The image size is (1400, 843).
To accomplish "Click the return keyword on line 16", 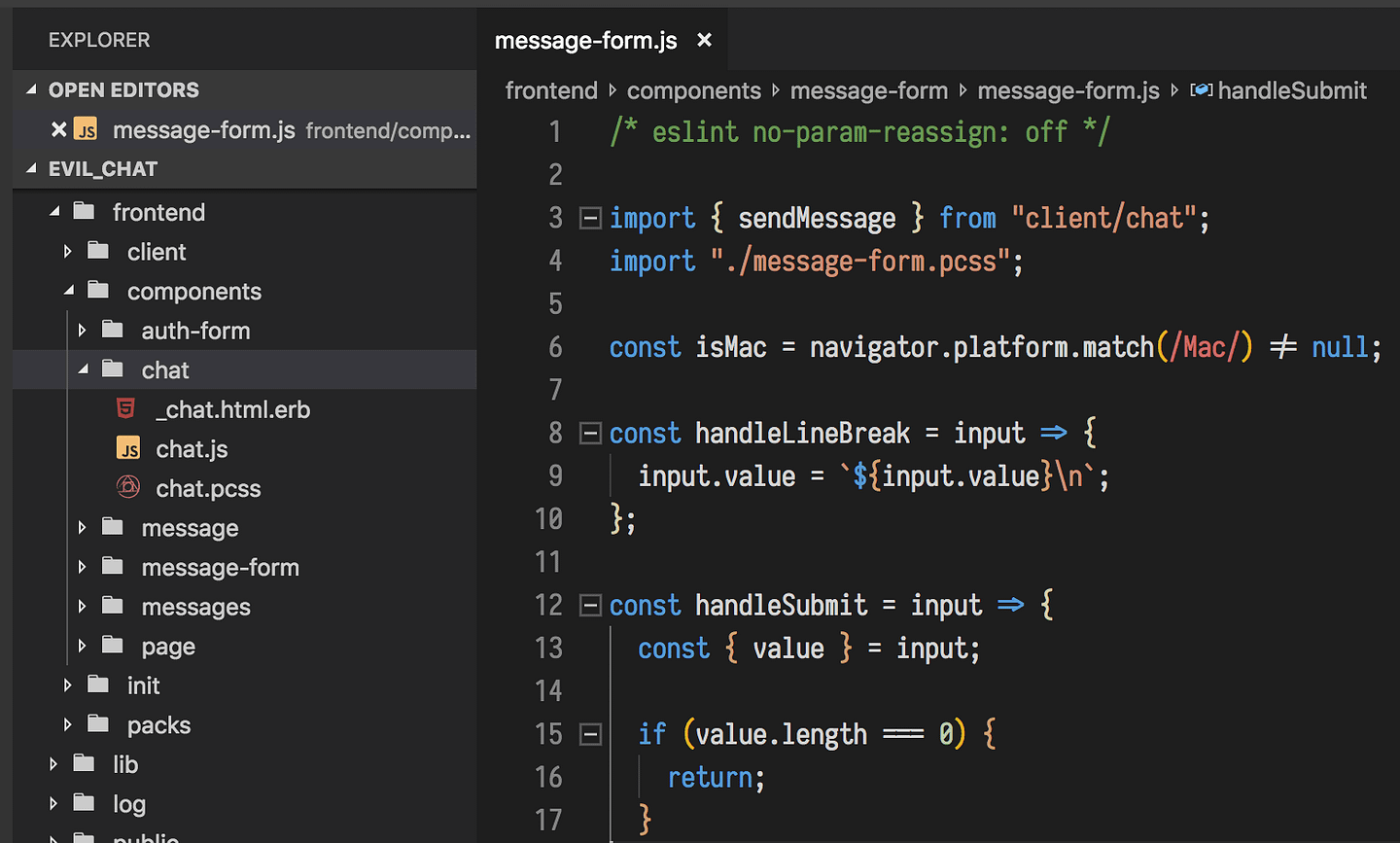I will click(711, 778).
